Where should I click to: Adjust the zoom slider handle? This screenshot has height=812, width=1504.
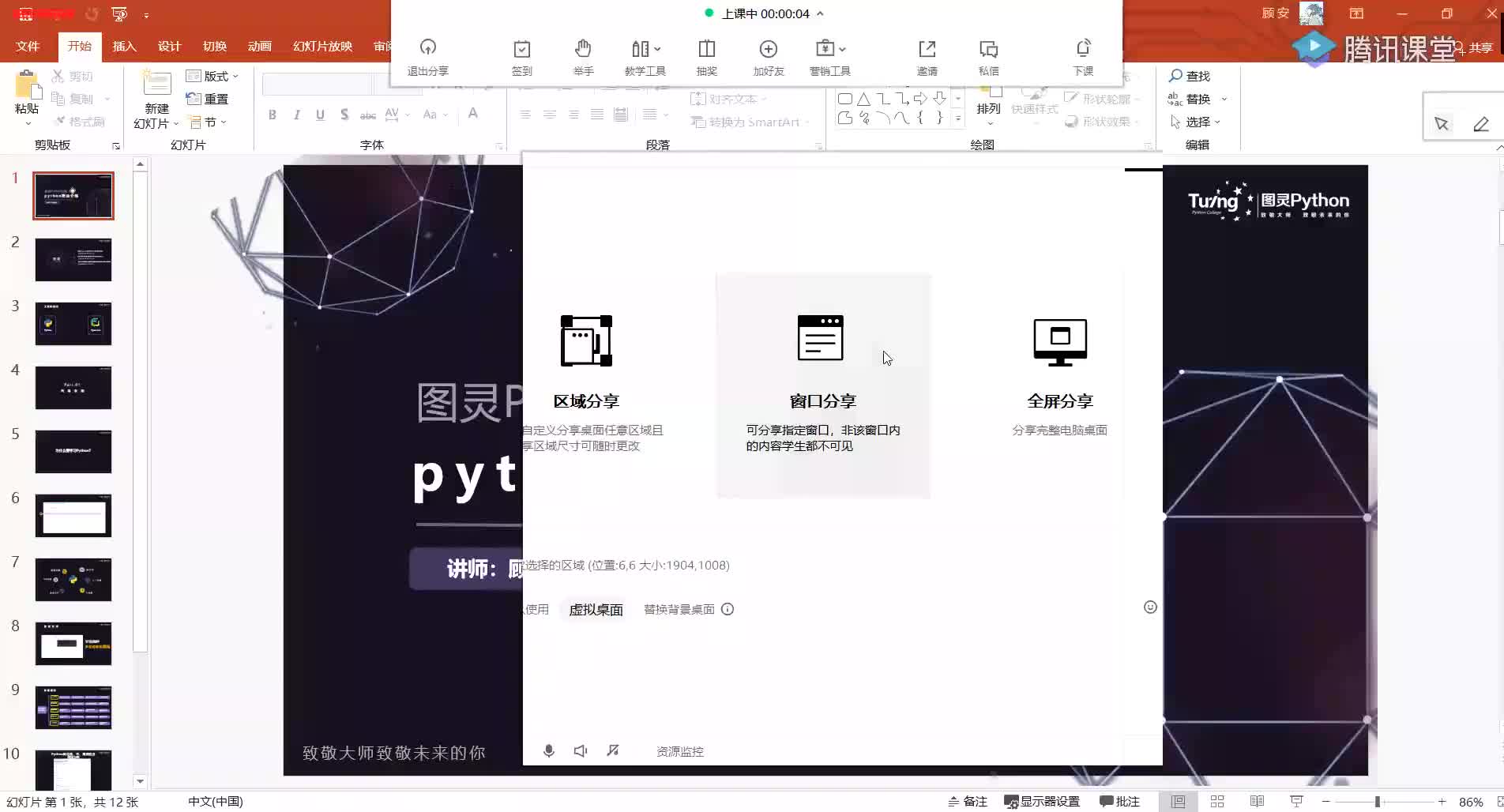coord(1377,801)
